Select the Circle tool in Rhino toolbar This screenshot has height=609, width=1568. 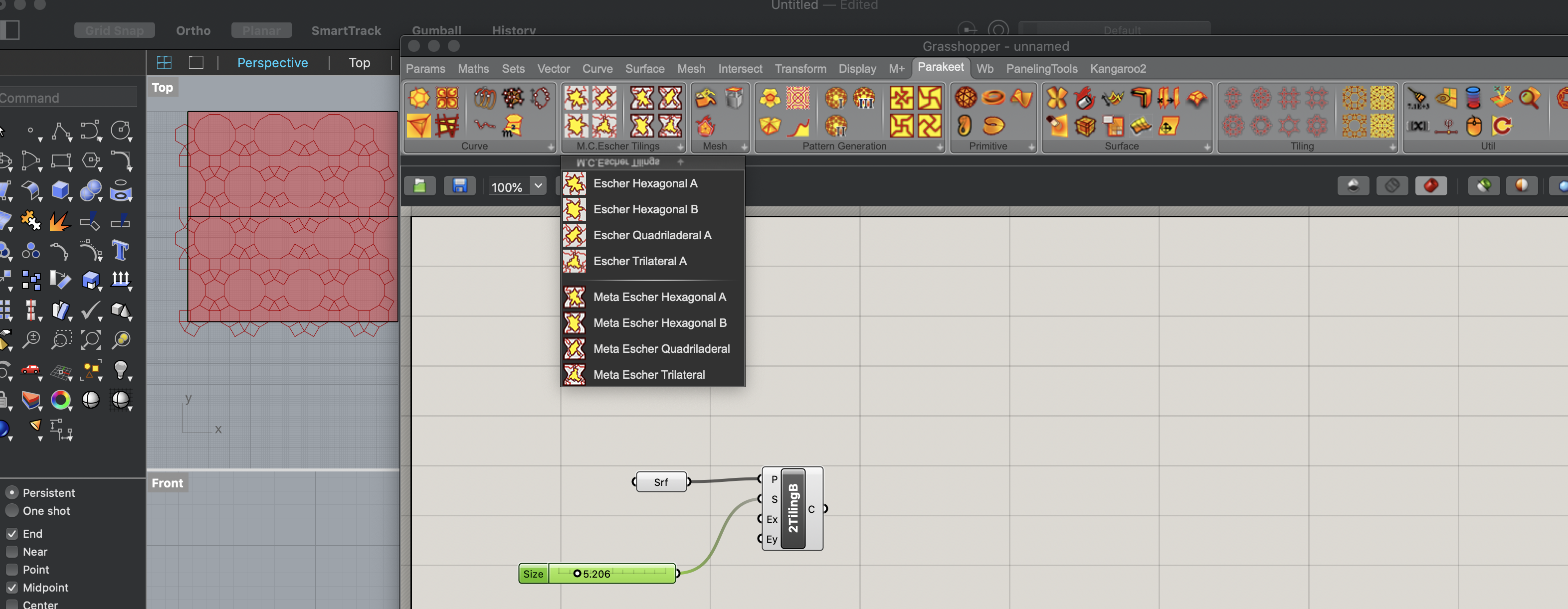121,131
